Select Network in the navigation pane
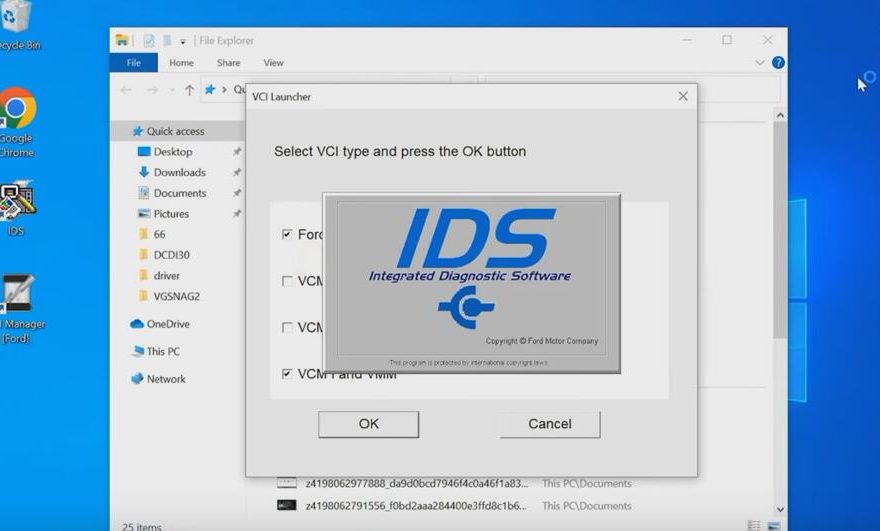This screenshot has height=531, width=880. point(166,379)
